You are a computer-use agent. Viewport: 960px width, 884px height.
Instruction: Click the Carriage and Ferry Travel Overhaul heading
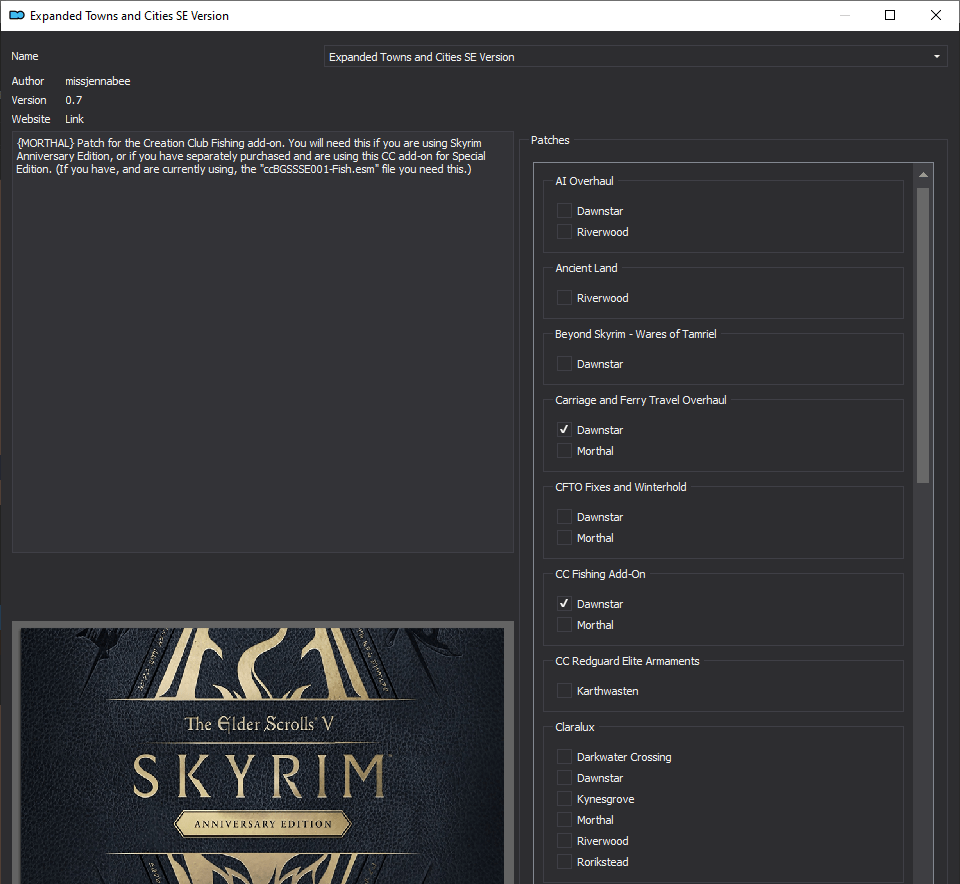640,400
